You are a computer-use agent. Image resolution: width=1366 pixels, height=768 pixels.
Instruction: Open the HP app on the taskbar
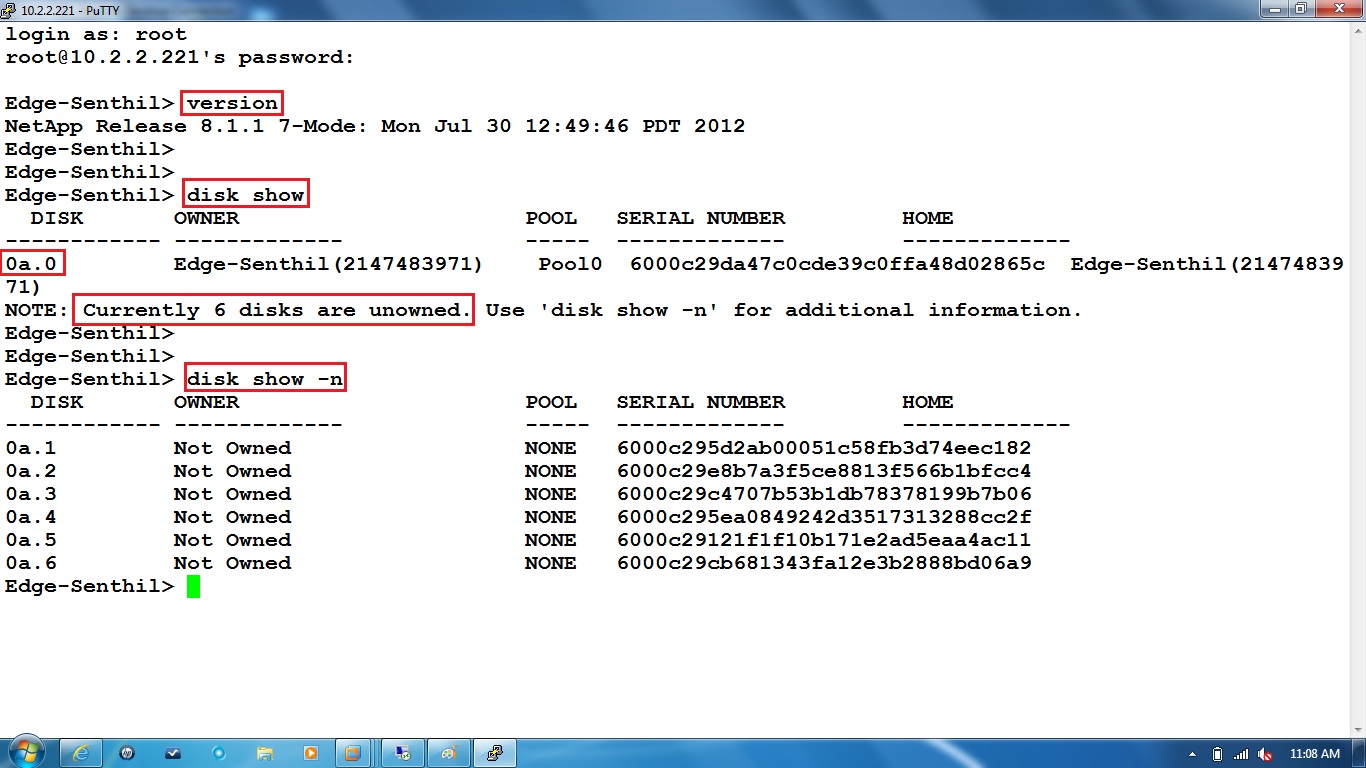[x=127, y=753]
